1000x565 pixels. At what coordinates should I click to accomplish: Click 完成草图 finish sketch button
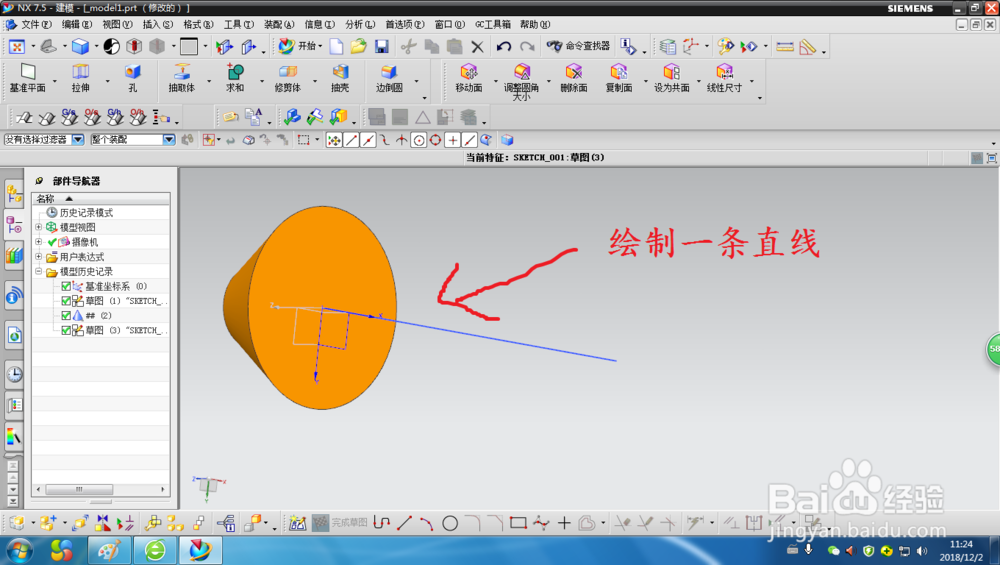(339, 523)
